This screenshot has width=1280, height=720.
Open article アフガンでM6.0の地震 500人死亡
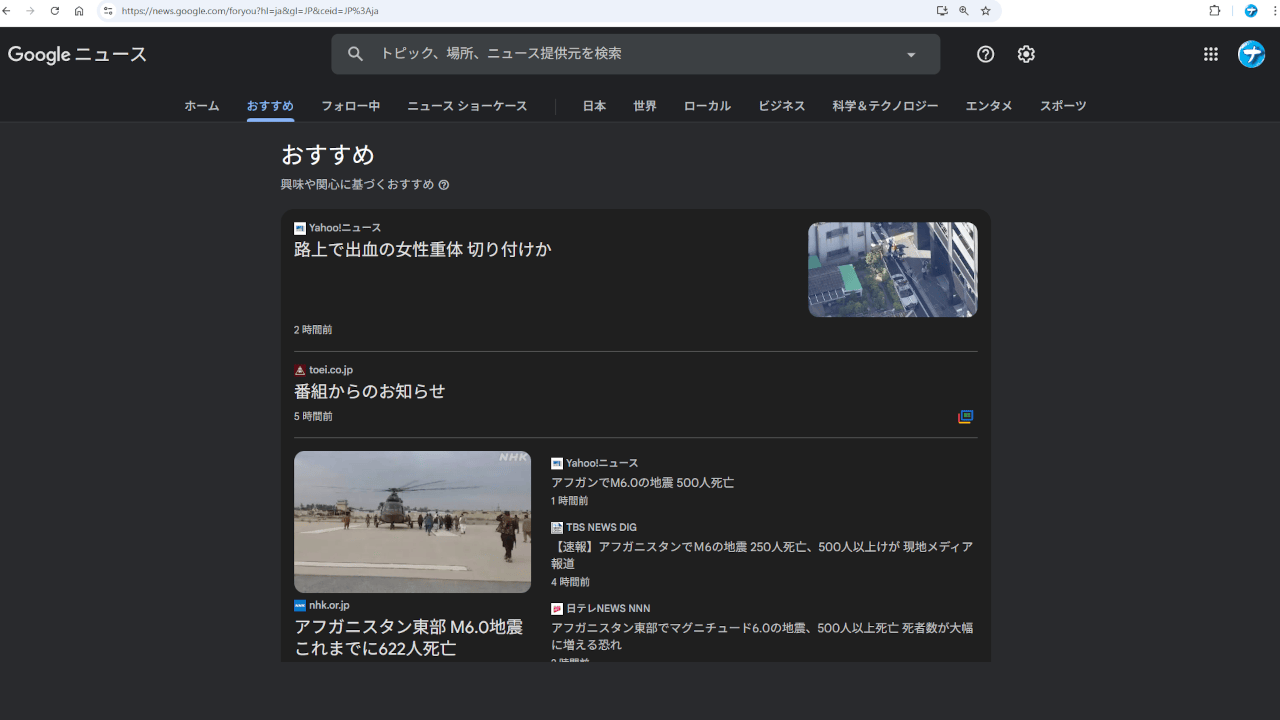pos(642,483)
